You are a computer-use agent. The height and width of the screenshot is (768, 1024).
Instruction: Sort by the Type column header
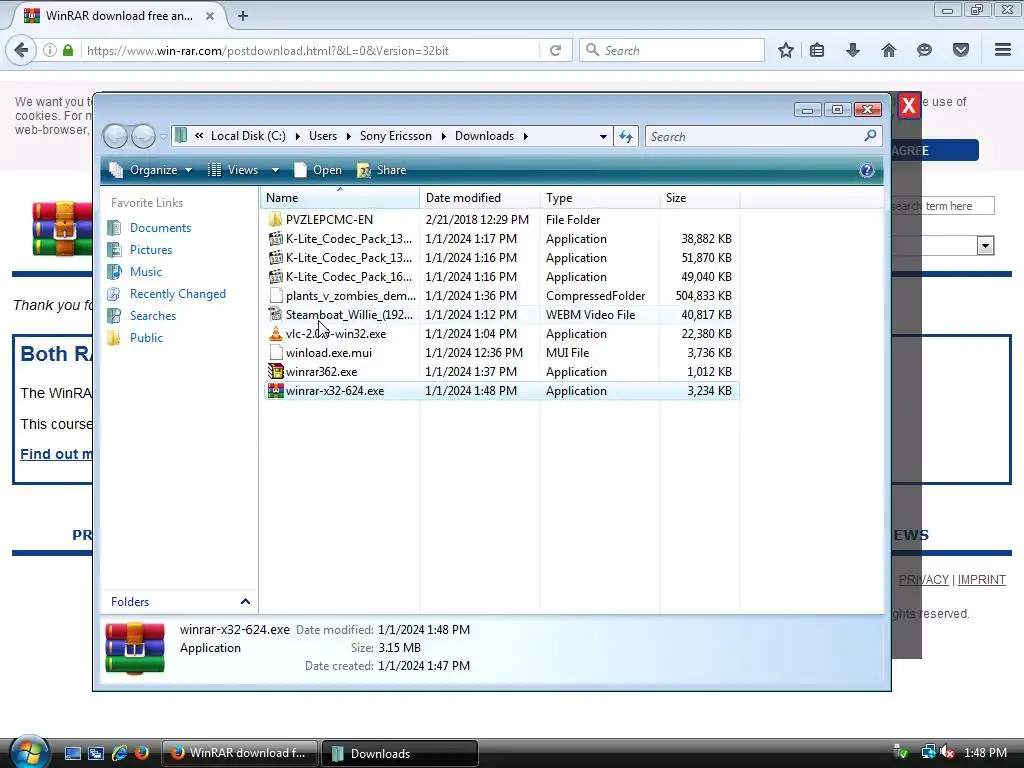[x=600, y=198]
